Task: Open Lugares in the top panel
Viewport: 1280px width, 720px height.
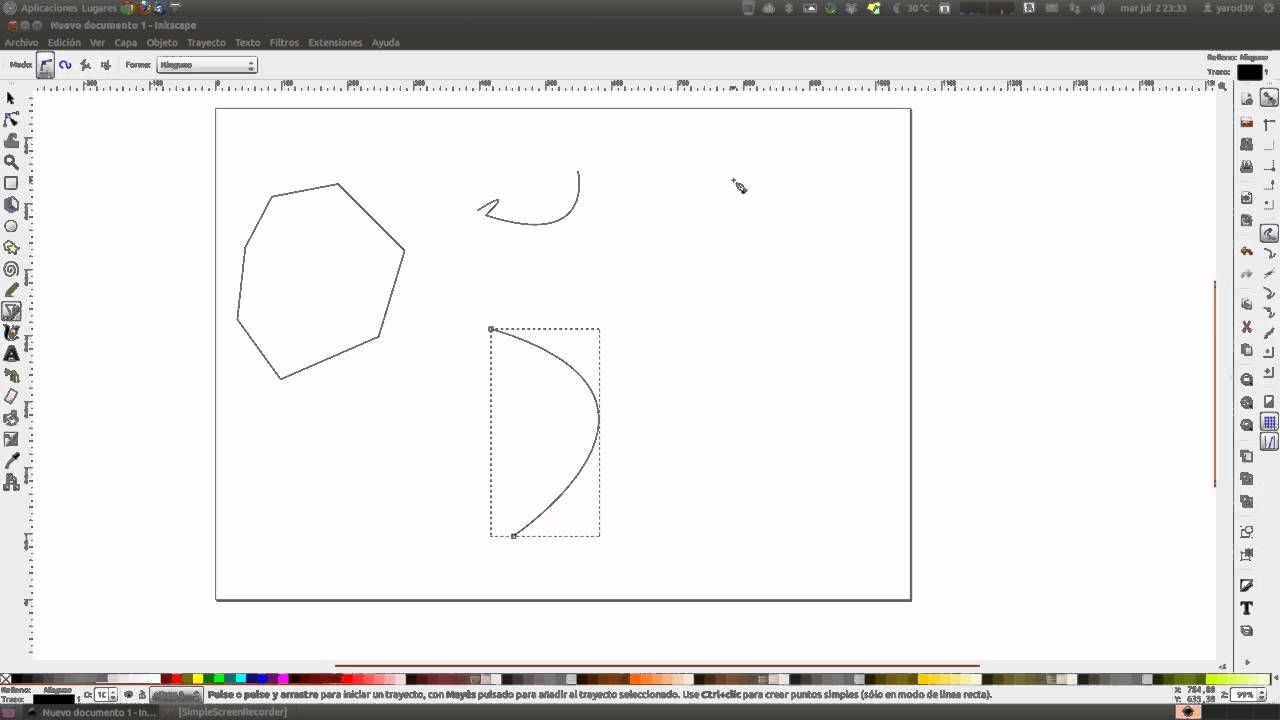Action: (x=99, y=8)
